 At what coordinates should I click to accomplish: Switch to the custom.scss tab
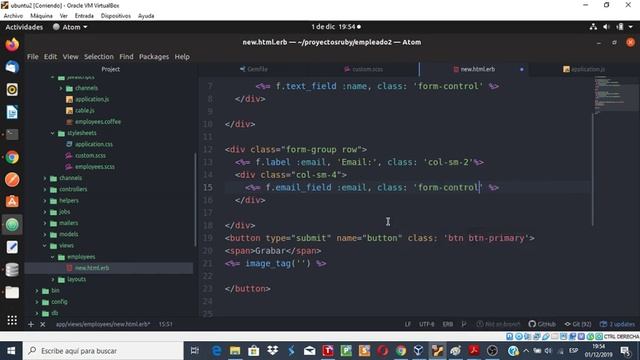coord(364,69)
